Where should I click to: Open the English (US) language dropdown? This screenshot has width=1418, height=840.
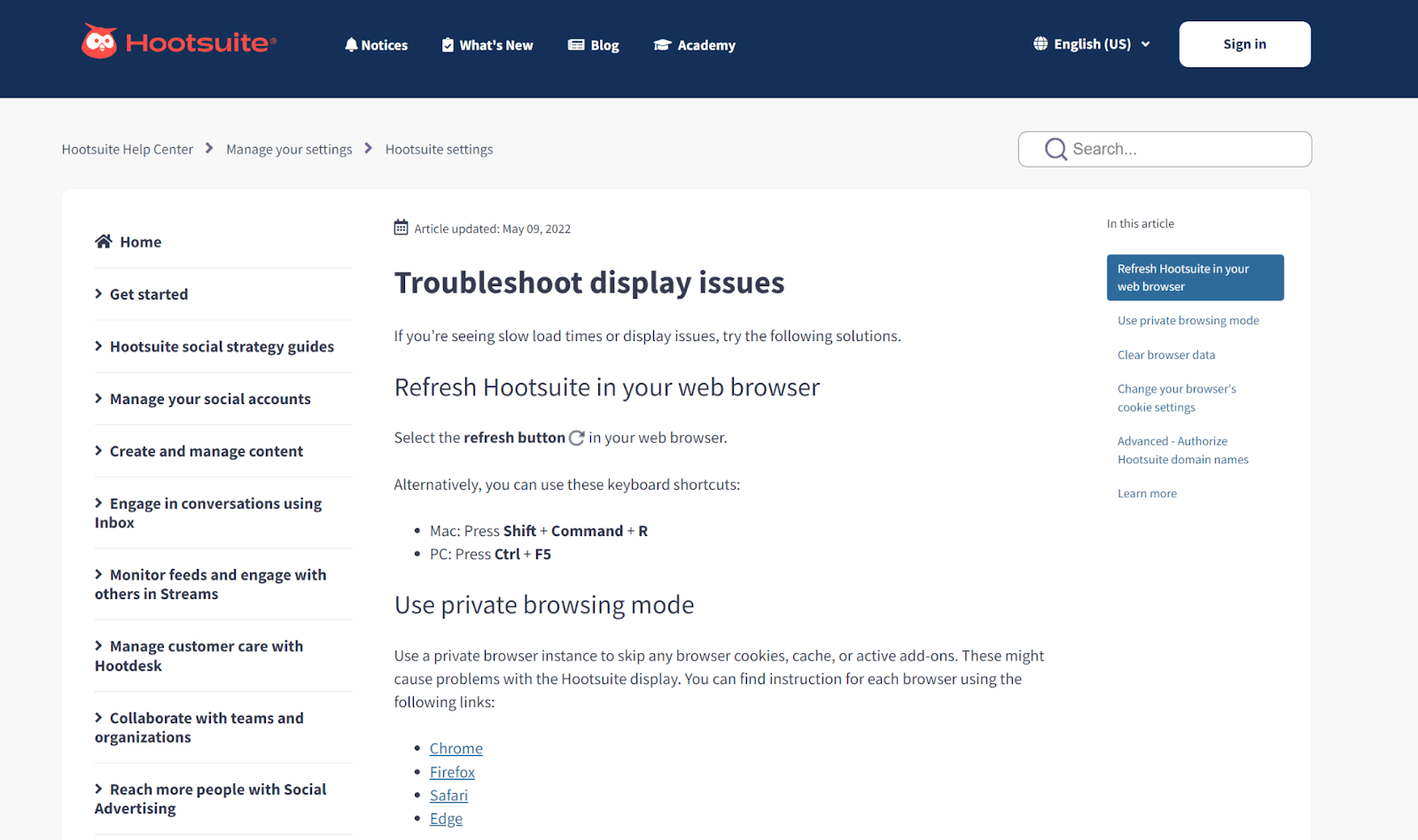(x=1092, y=44)
